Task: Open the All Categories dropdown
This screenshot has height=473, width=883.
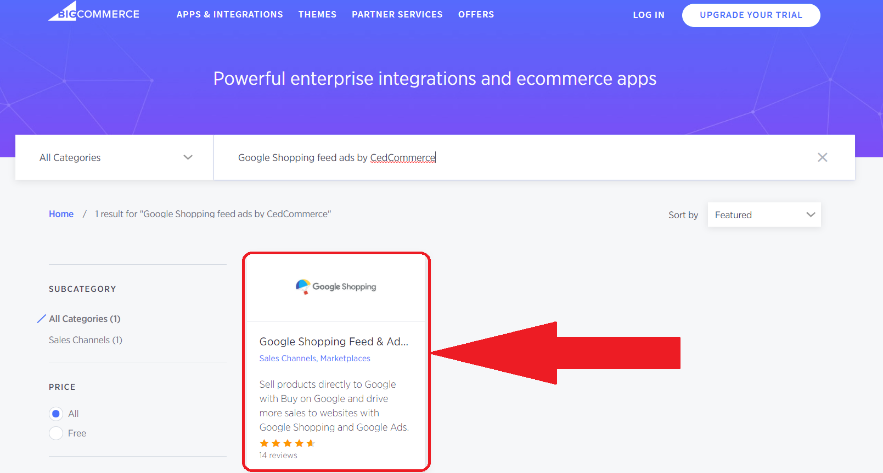Action: pos(114,158)
